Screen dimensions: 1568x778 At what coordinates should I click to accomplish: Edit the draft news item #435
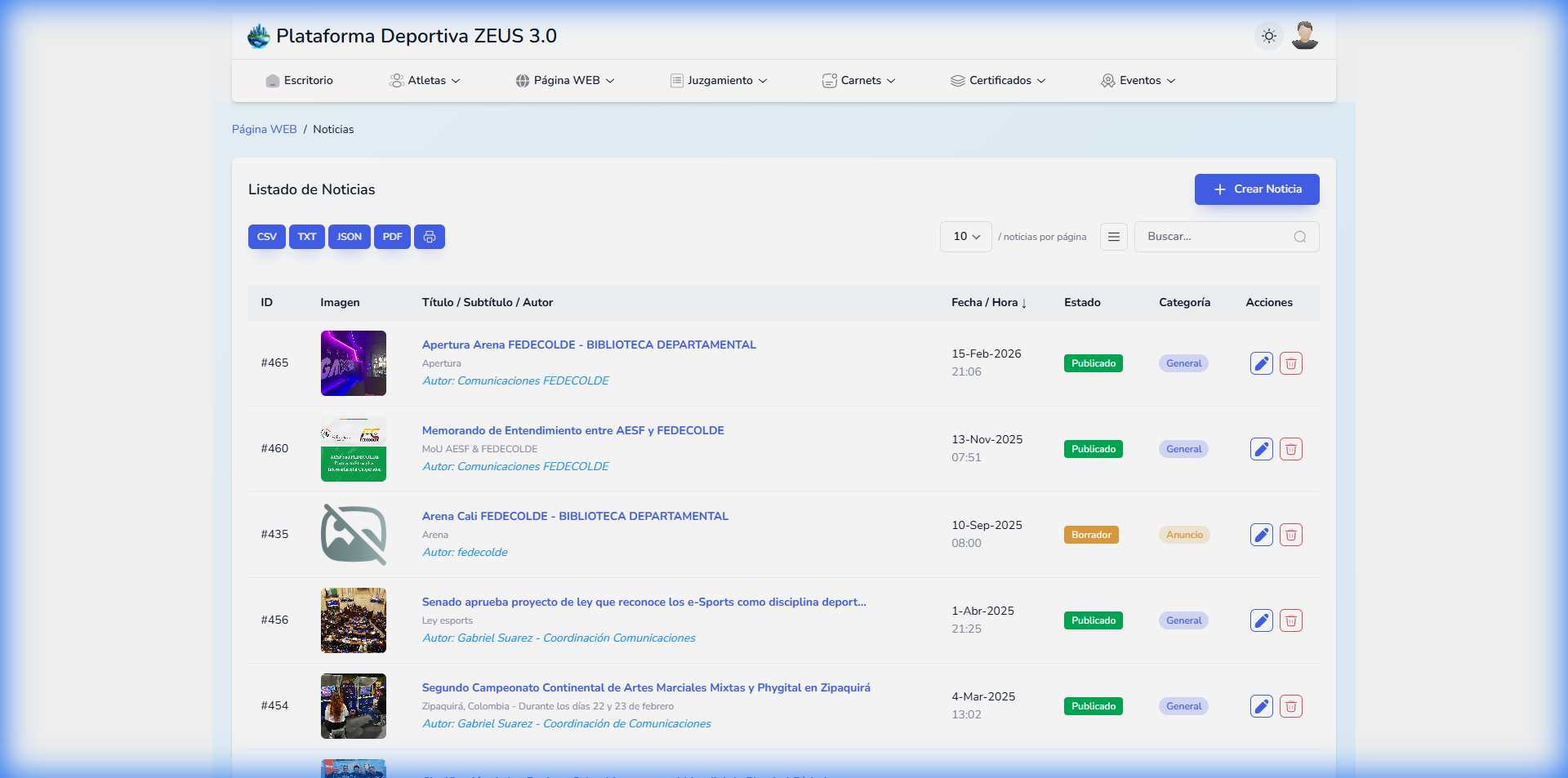[1261, 535]
